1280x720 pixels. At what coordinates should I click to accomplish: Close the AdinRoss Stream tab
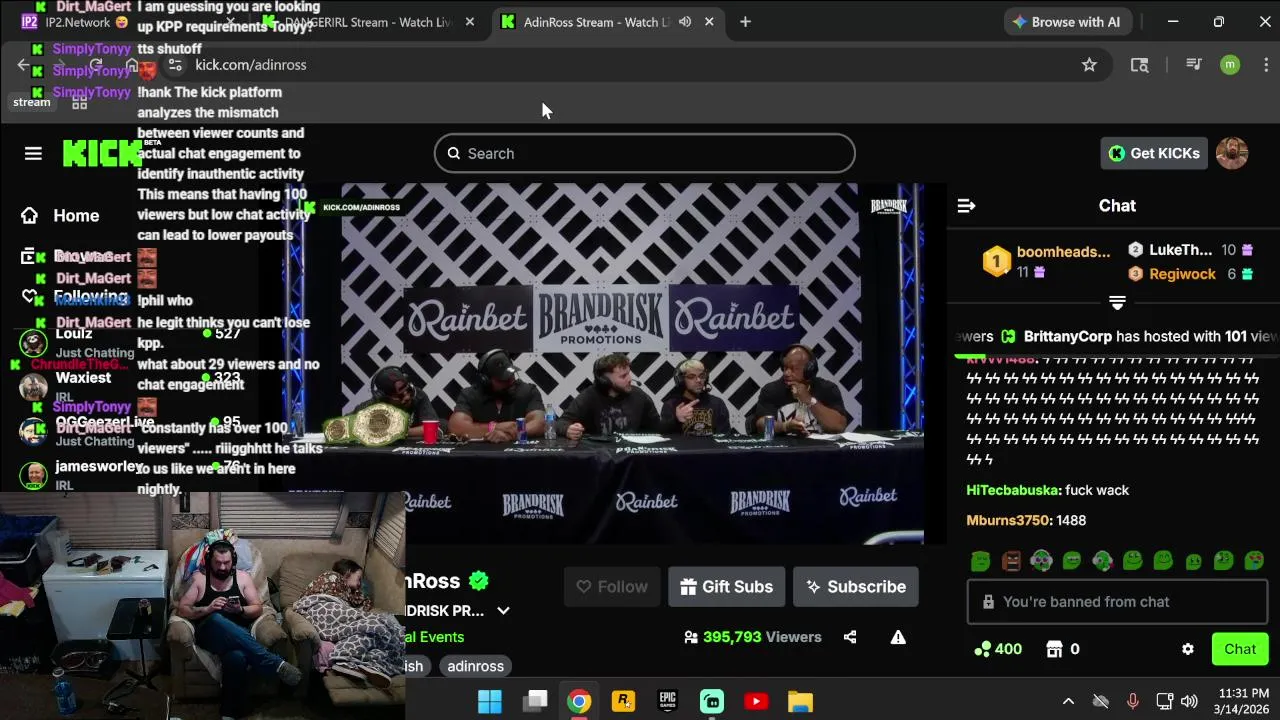pyautogui.click(x=709, y=22)
